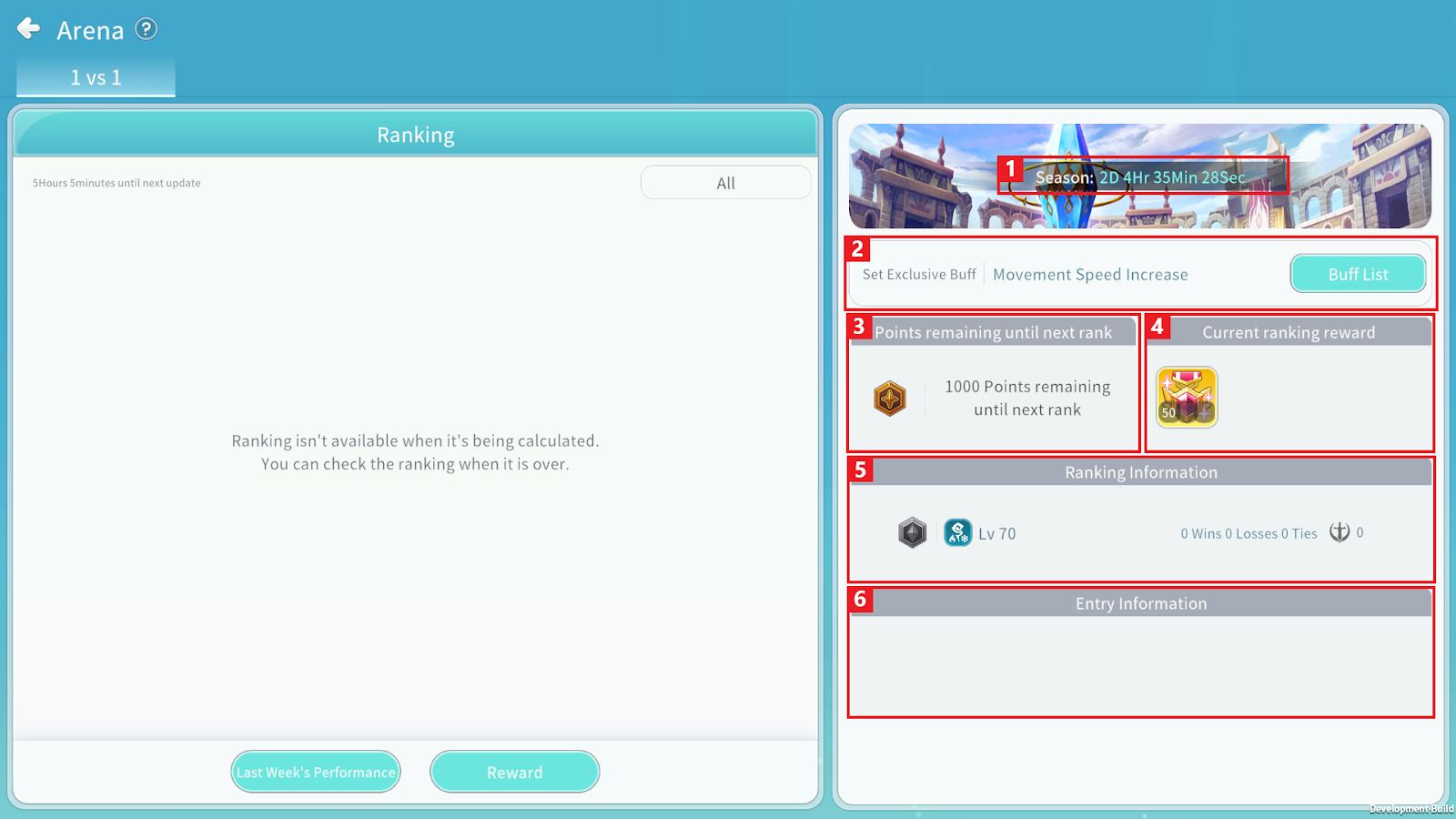Click the Movement Speed Increase buff text
This screenshot has height=819, width=1456.
[x=1090, y=275]
